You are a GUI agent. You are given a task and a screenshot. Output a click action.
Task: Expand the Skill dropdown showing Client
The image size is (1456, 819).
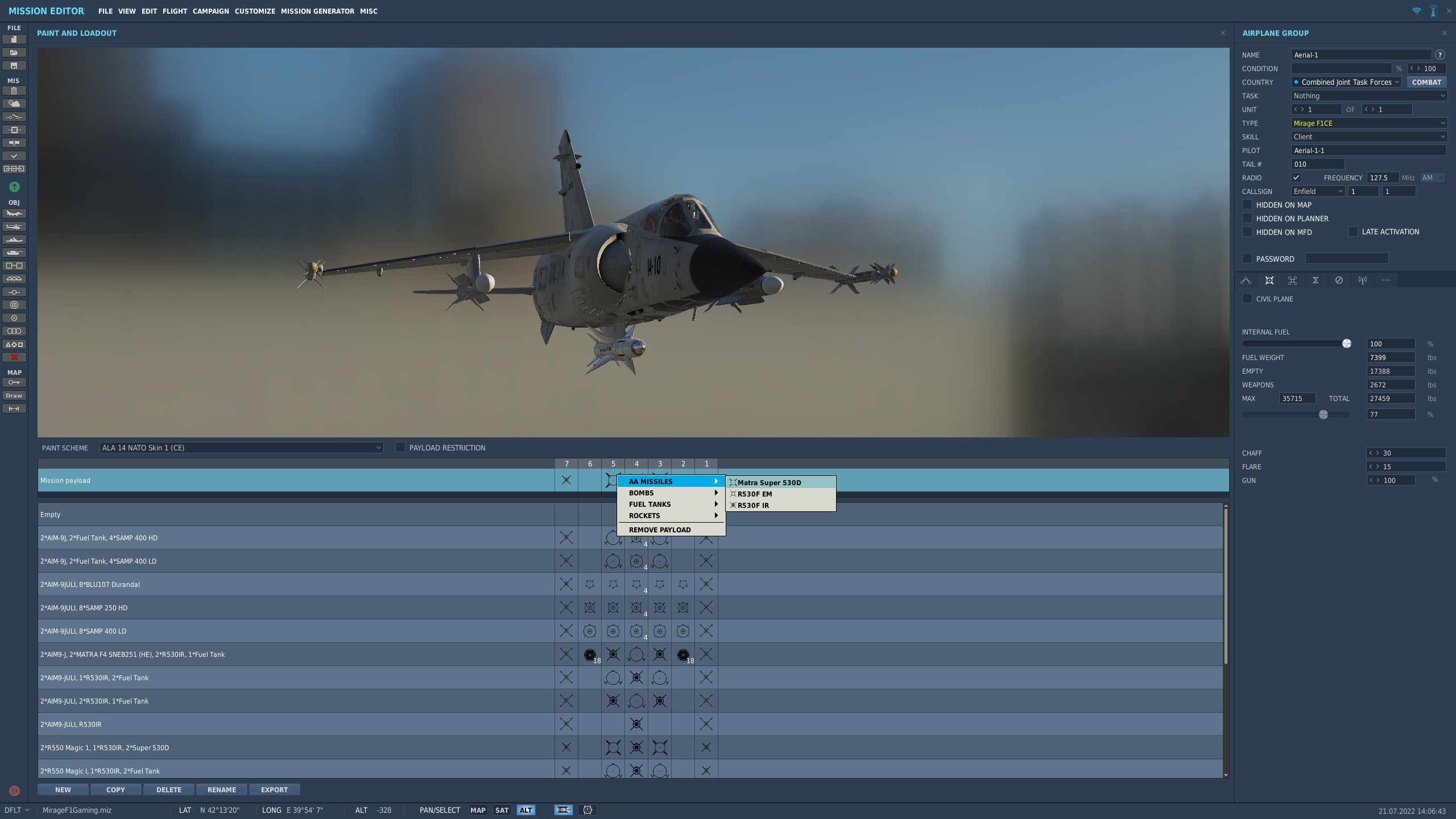coord(1368,136)
